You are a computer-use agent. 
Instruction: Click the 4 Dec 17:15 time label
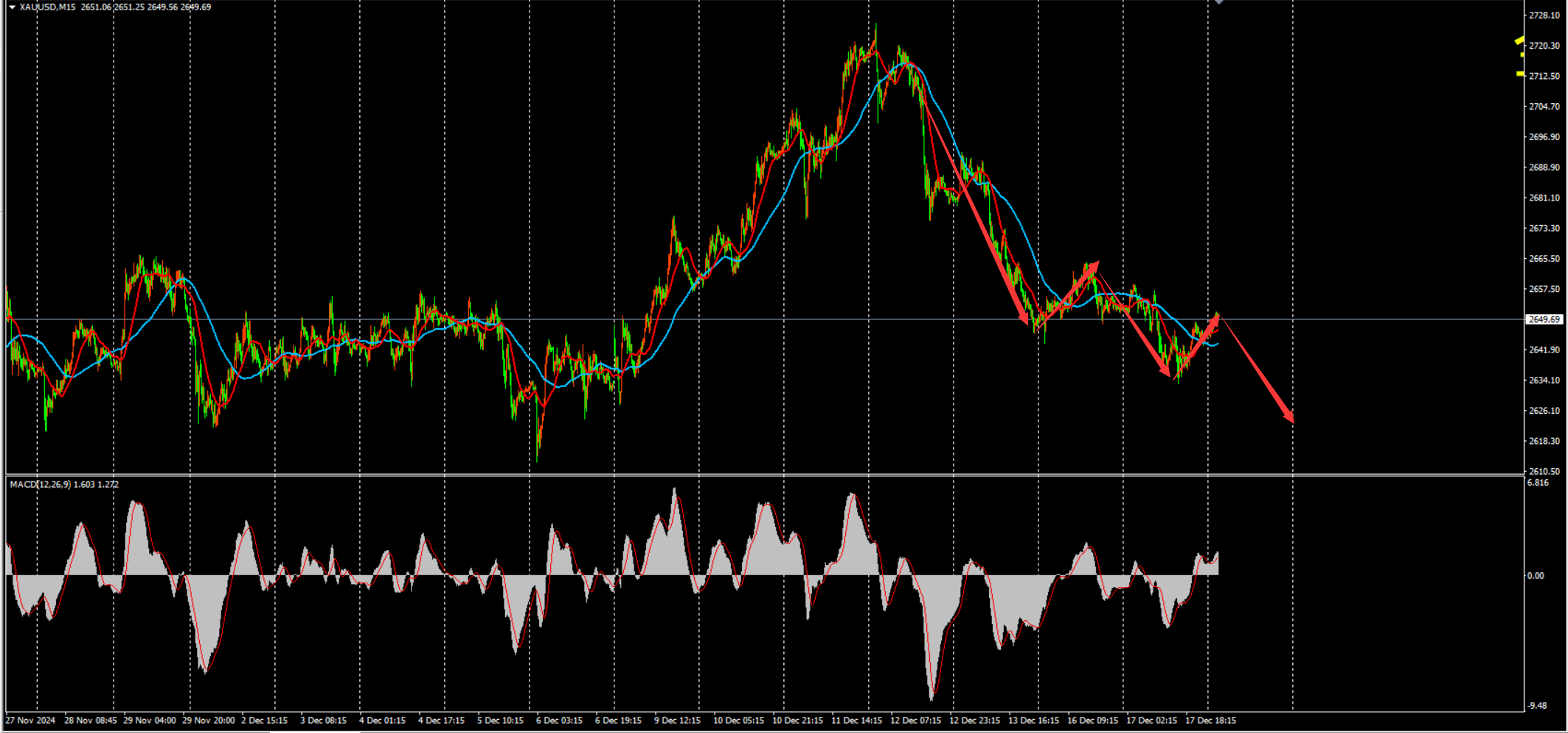point(442,720)
